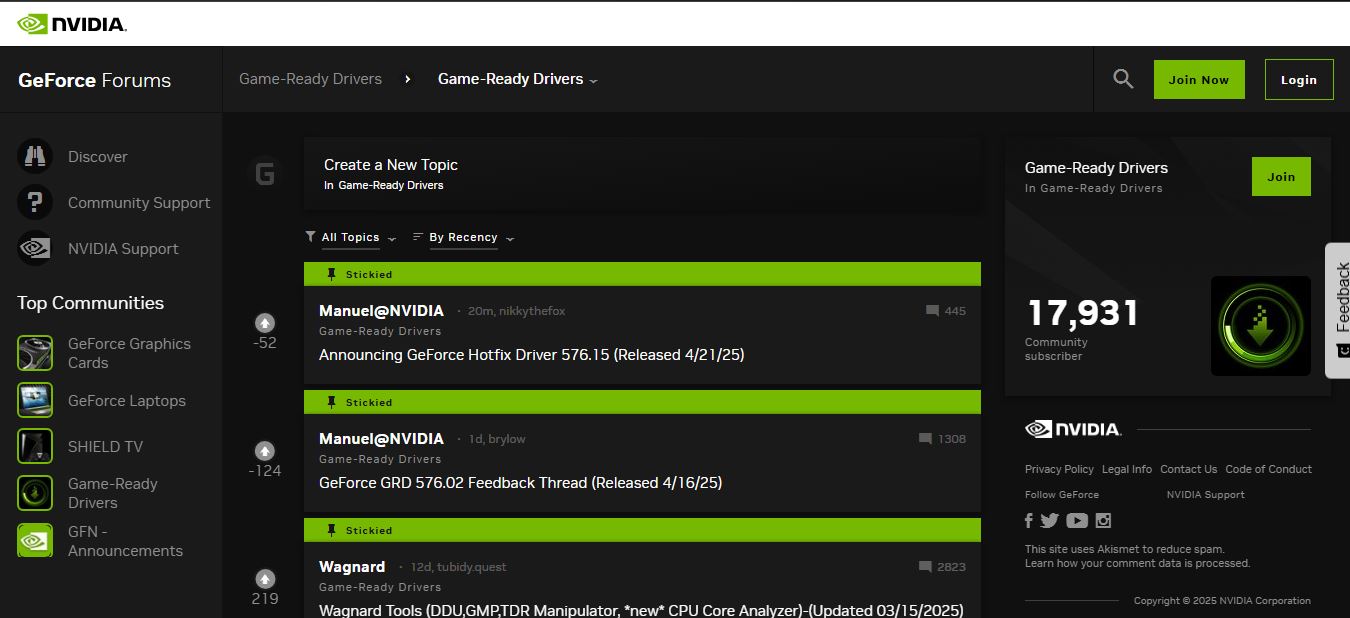
Task: Click Community Support question mark icon
Action: click(35, 202)
